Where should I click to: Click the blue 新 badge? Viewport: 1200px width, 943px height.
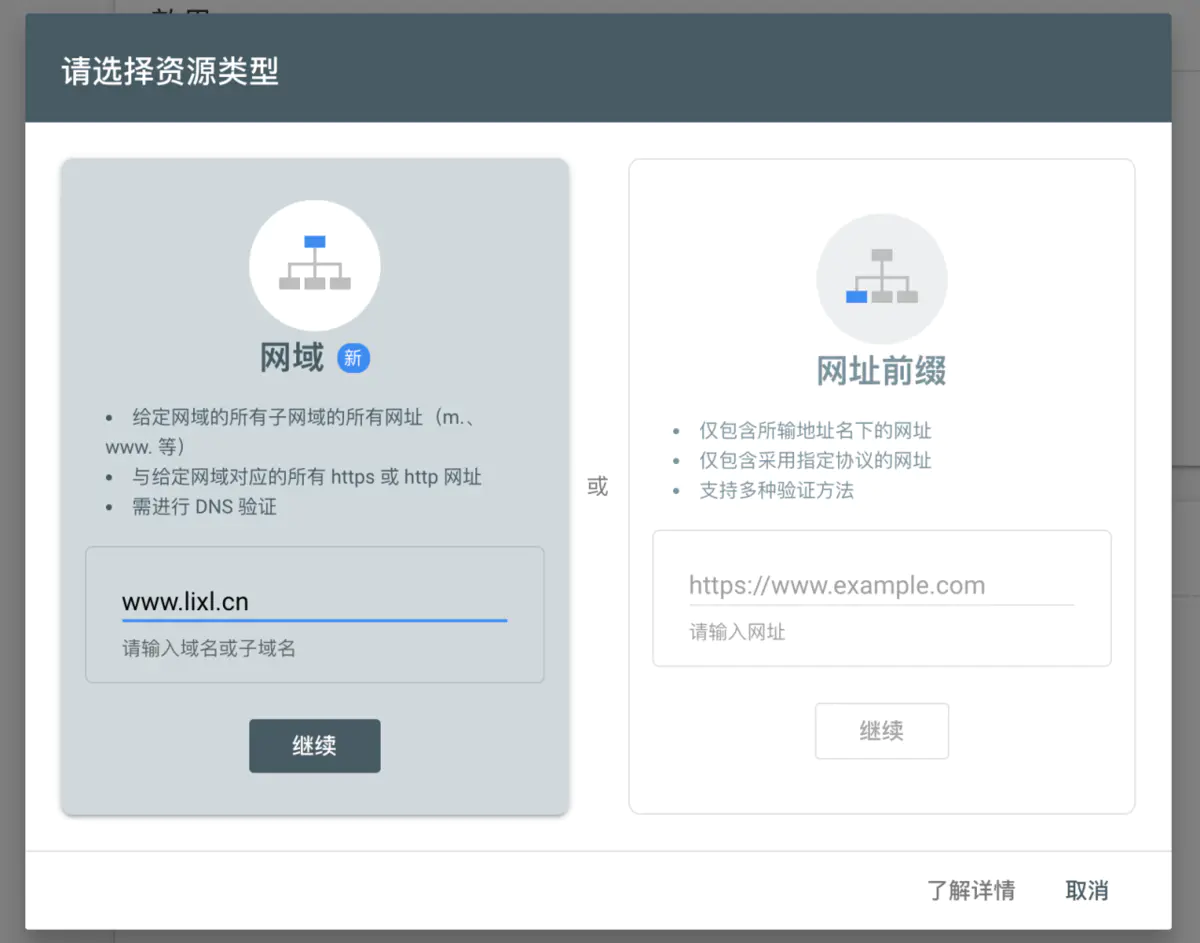(x=353, y=358)
